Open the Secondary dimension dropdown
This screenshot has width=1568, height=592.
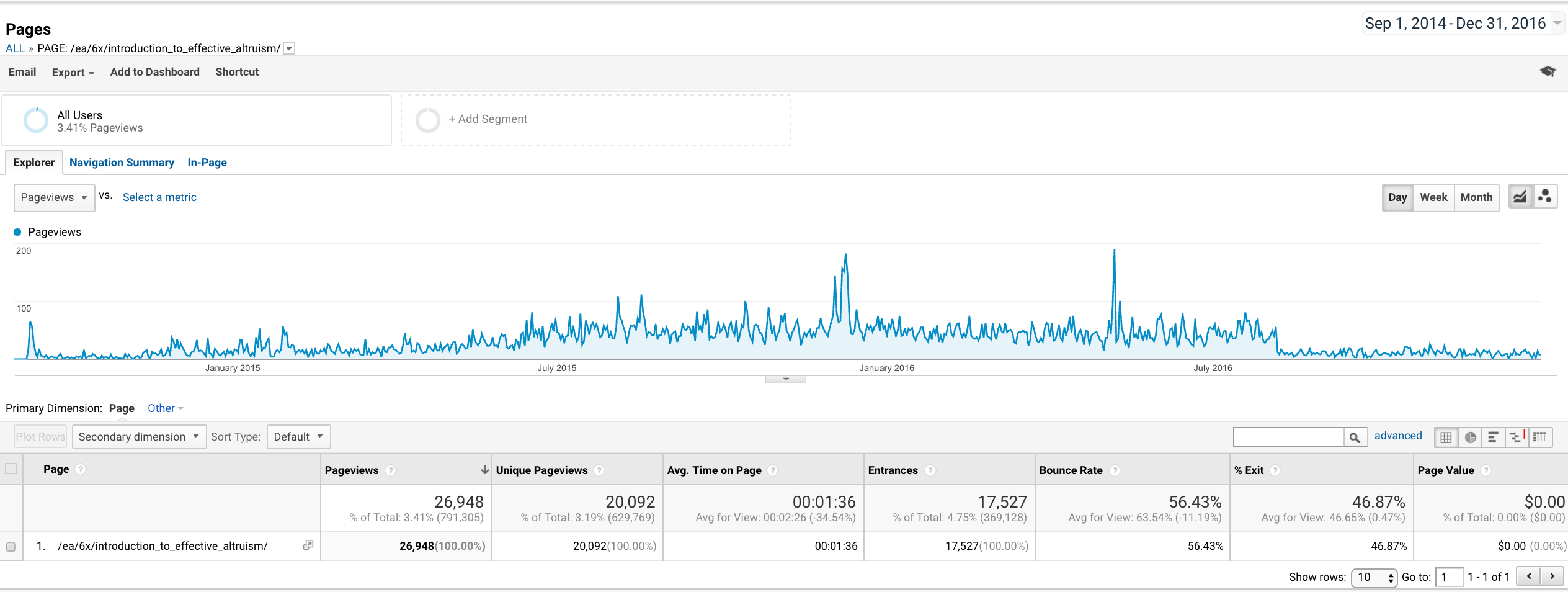139,437
